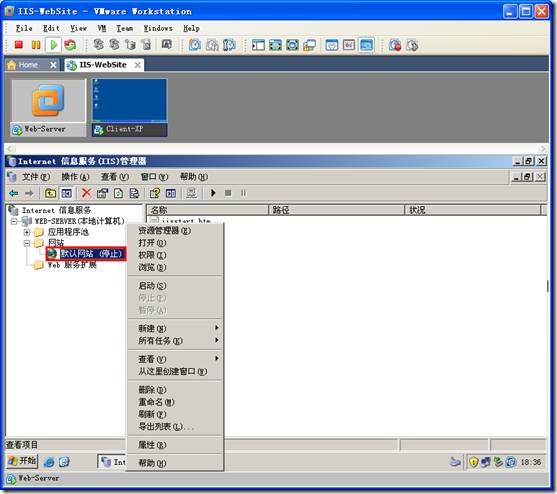Select the Client-XP VM thumbnail

(x=129, y=108)
